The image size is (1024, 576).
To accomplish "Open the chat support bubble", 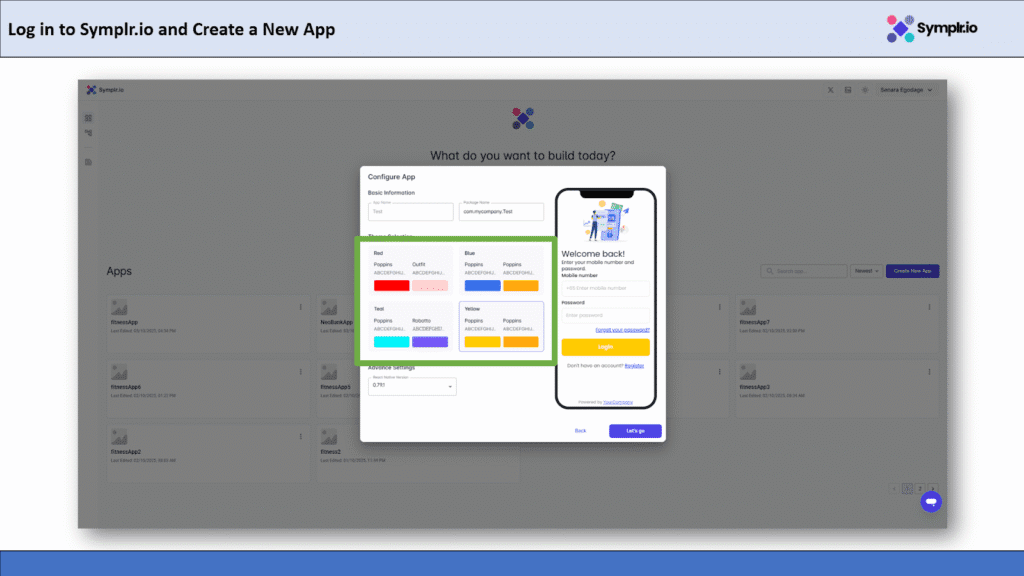I will 930,501.
